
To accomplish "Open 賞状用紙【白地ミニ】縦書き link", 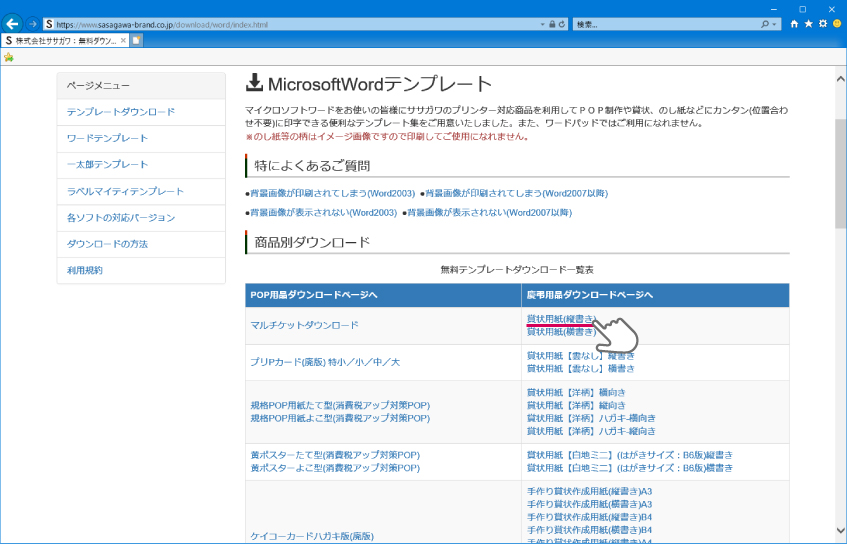I will coord(630,455).
